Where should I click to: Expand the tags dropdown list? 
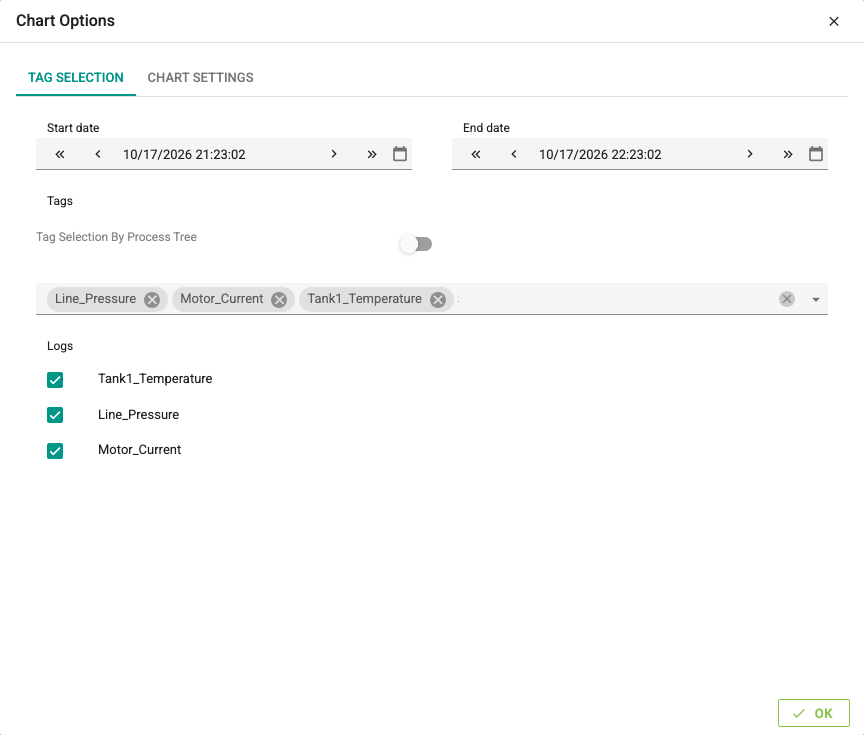pyautogui.click(x=816, y=300)
